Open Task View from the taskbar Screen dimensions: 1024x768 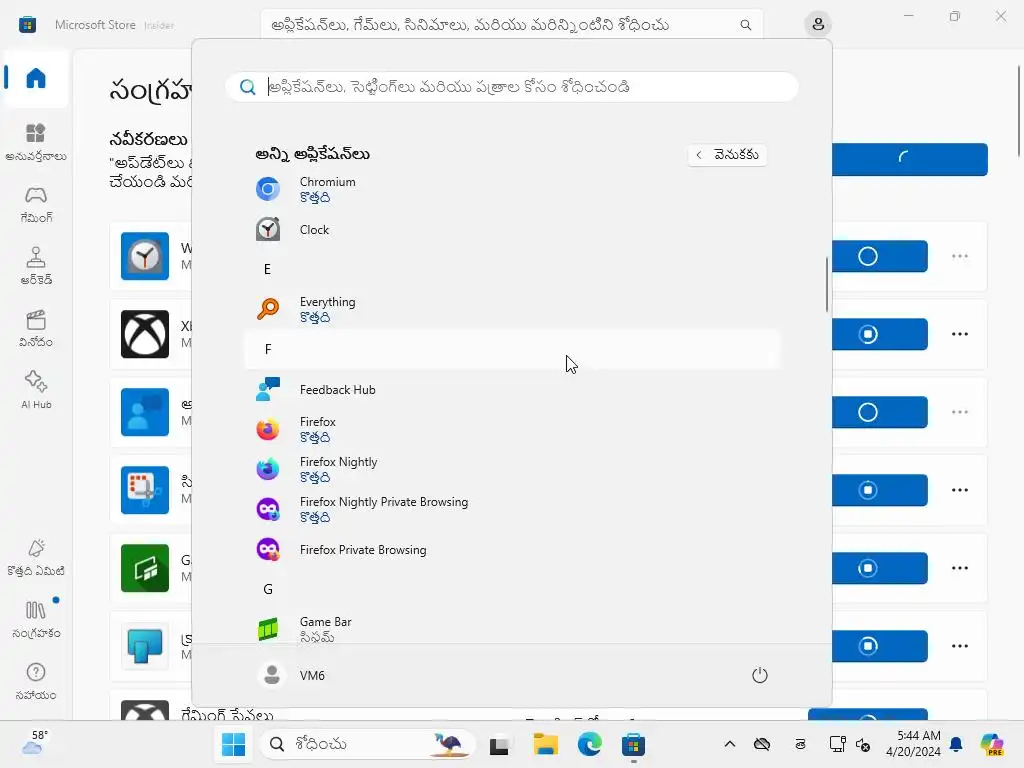click(x=500, y=744)
